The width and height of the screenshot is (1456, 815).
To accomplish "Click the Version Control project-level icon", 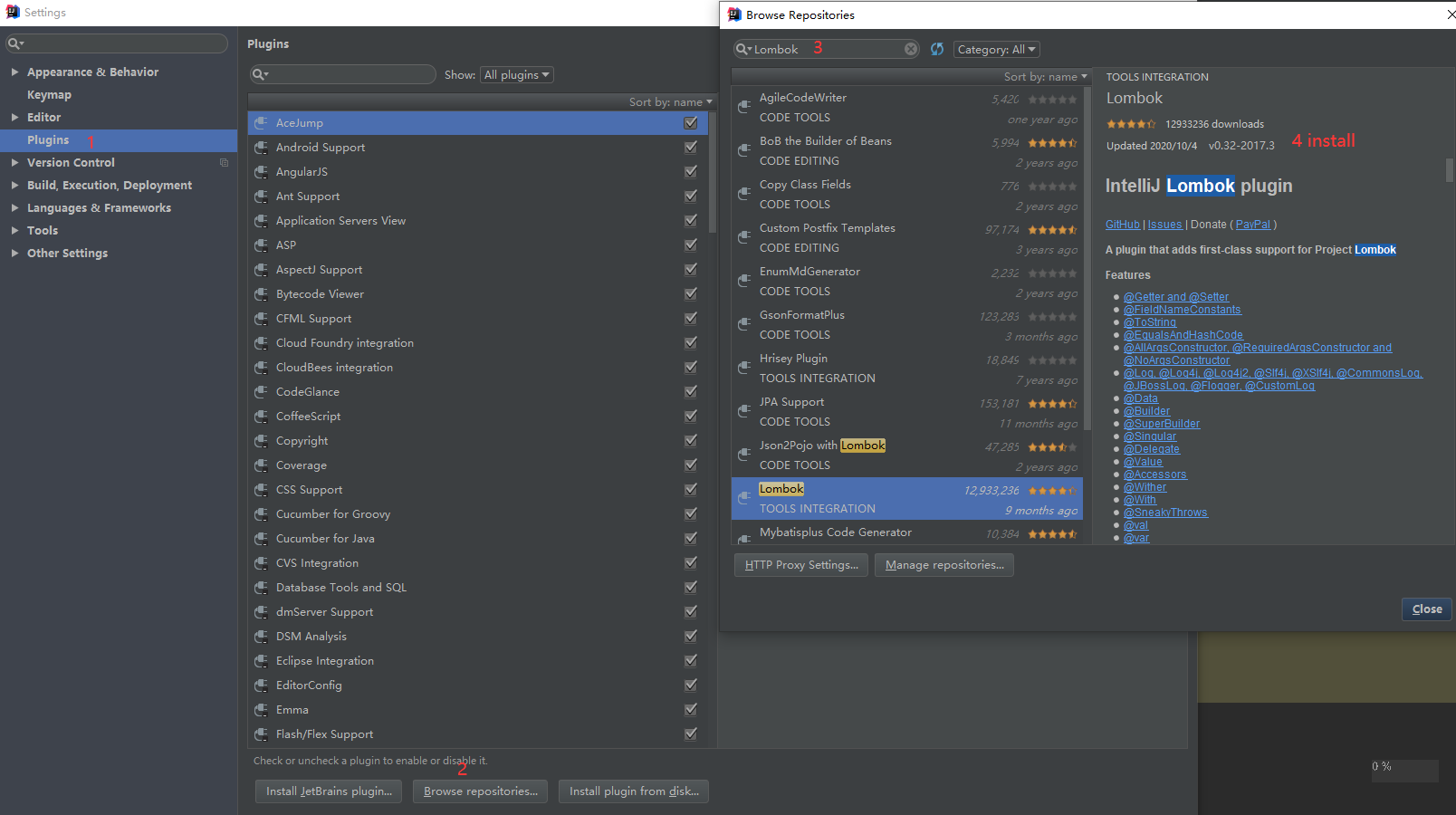I will [x=224, y=163].
